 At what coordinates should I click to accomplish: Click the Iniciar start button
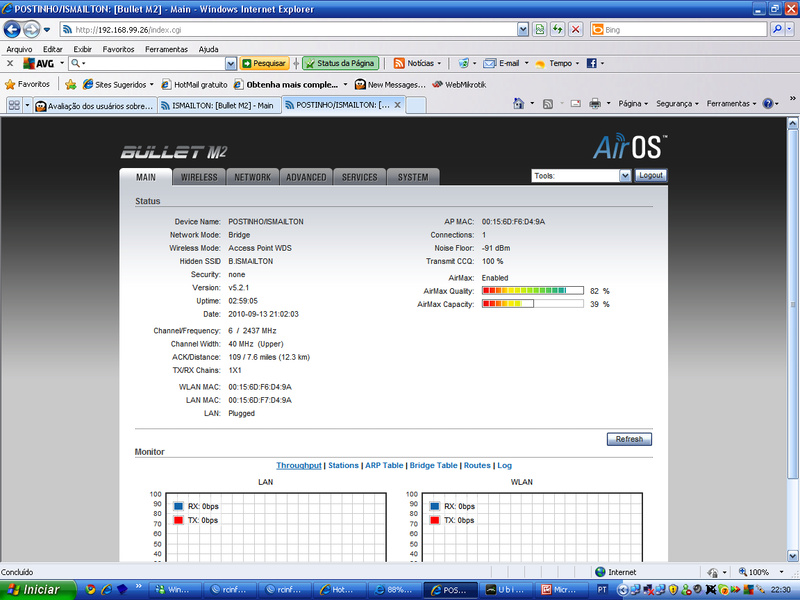(x=37, y=590)
